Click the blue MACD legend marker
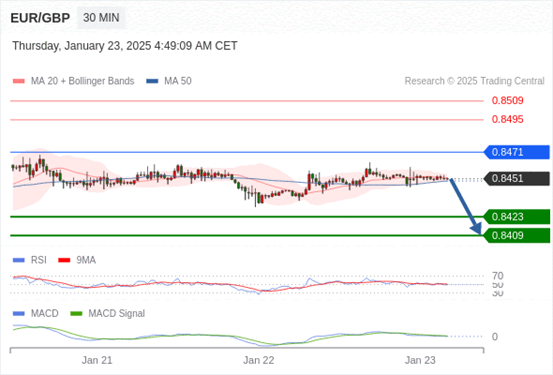The height and width of the screenshot is (375, 553). (19, 313)
